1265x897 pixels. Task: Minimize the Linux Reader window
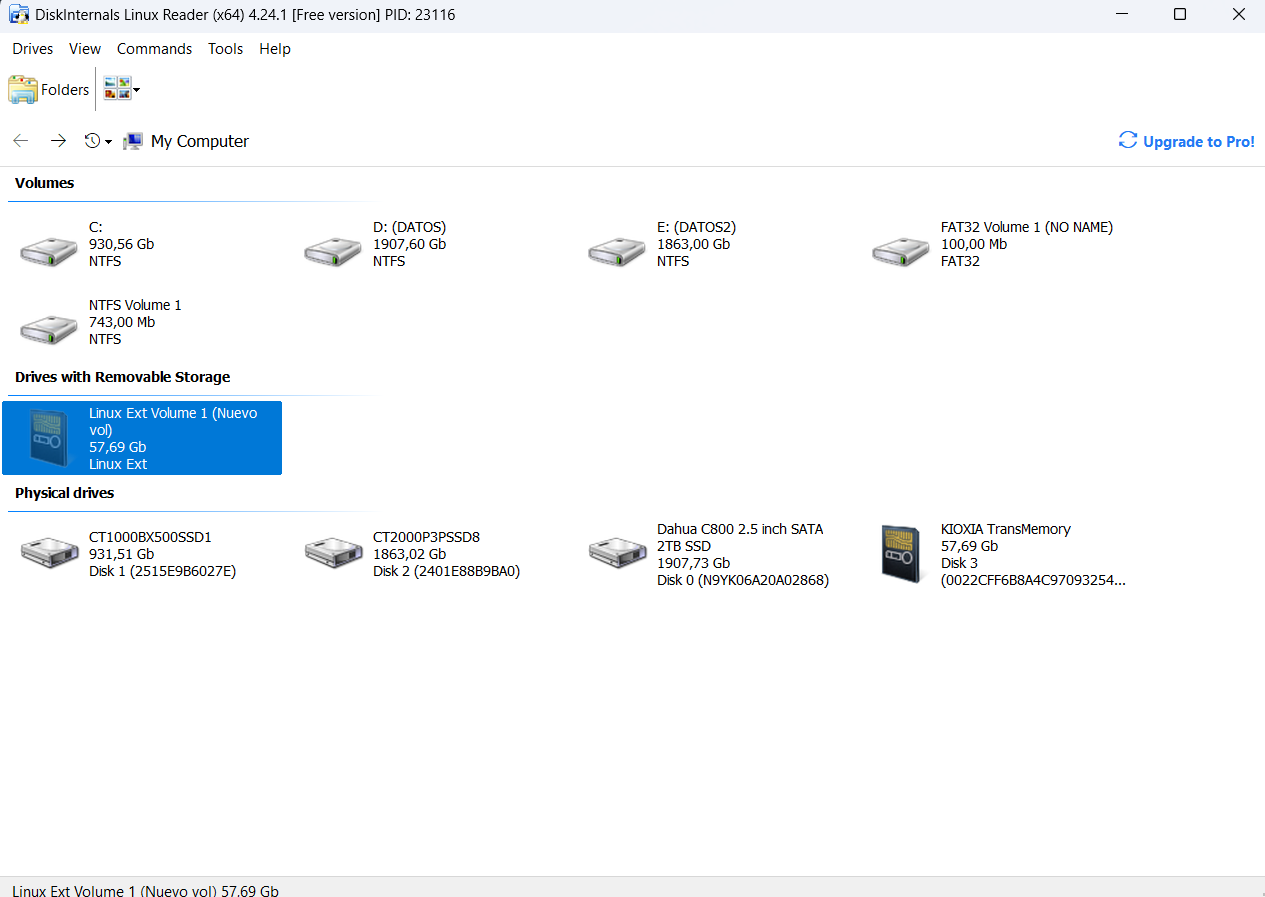coord(1121,14)
